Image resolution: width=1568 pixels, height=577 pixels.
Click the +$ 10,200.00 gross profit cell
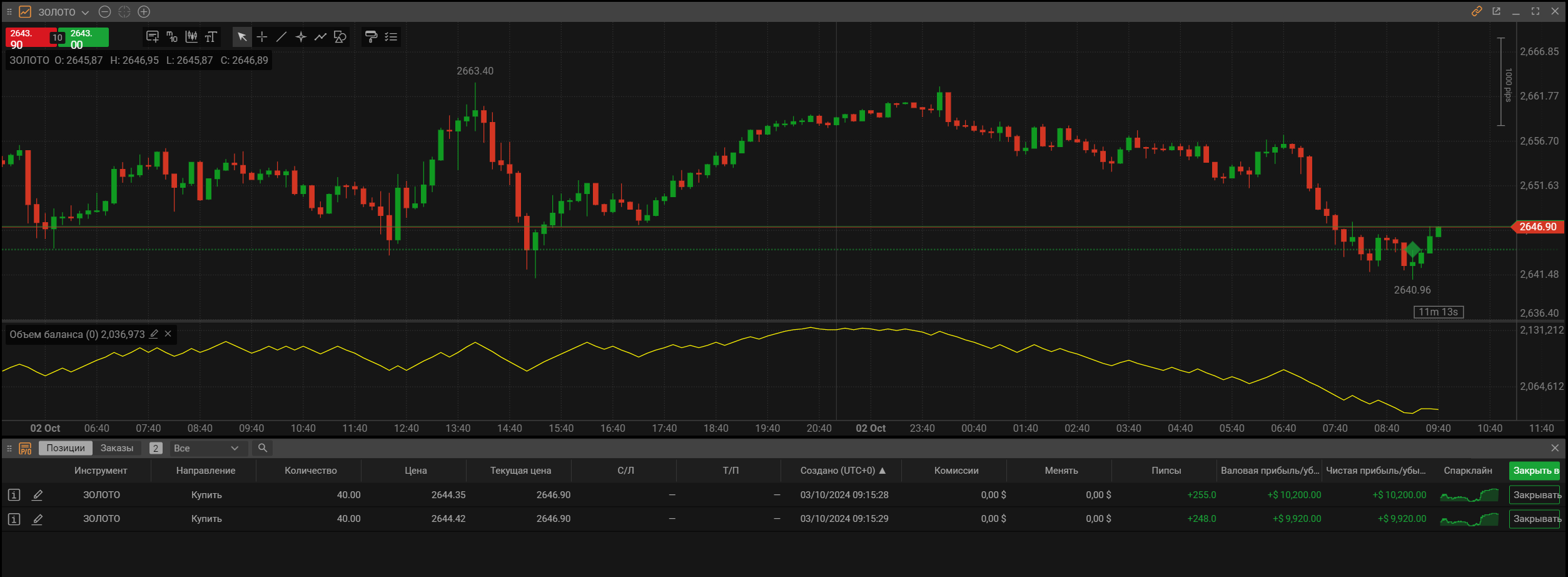coord(1294,495)
